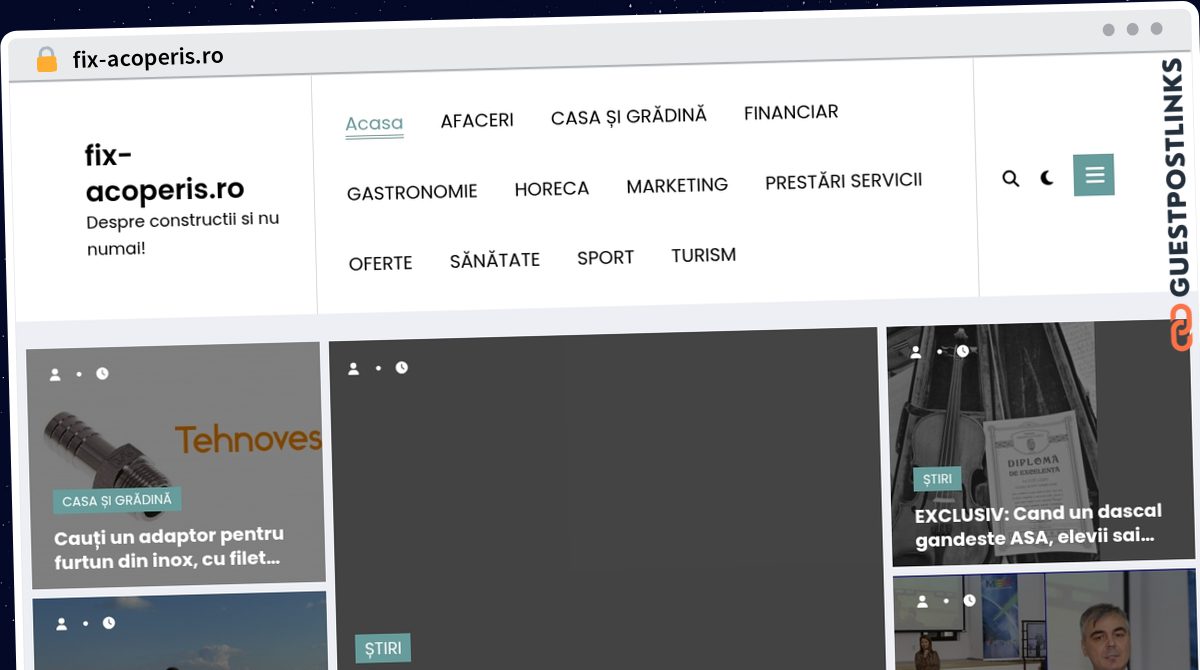Open the CASA ȘI GRĂDINĂ tag on Tehnoves card
This screenshot has height=670, width=1200.
click(x=117, y=500)
